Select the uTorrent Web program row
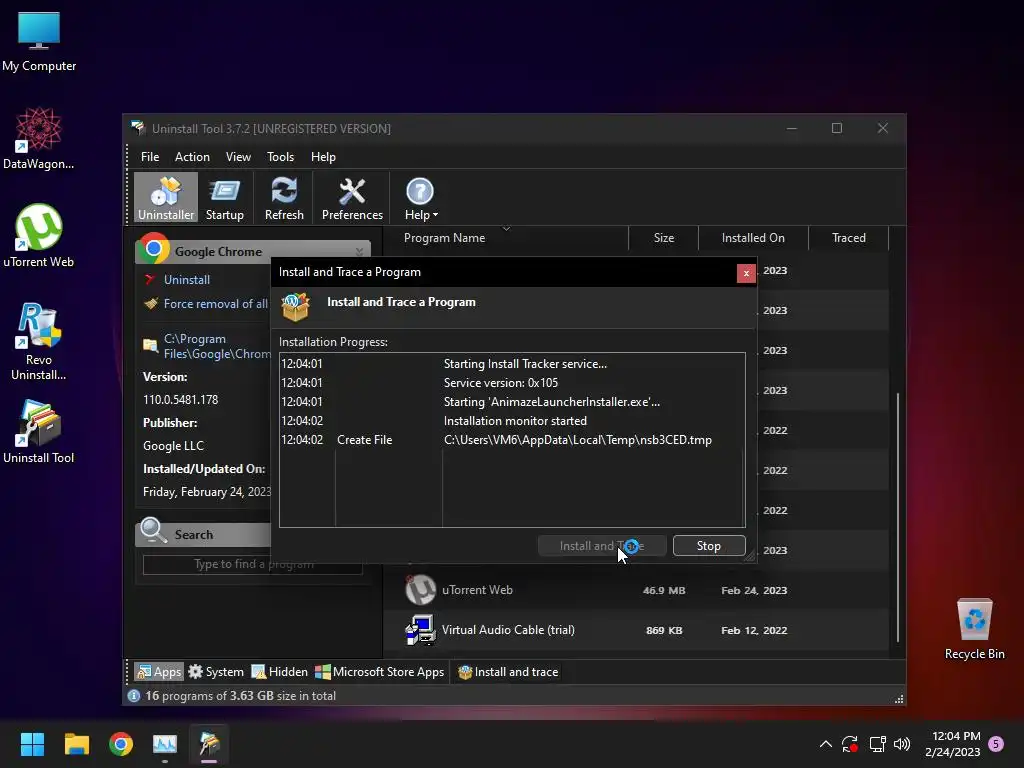The height and width of the screenshot is (768, 1024). point(635,590)
